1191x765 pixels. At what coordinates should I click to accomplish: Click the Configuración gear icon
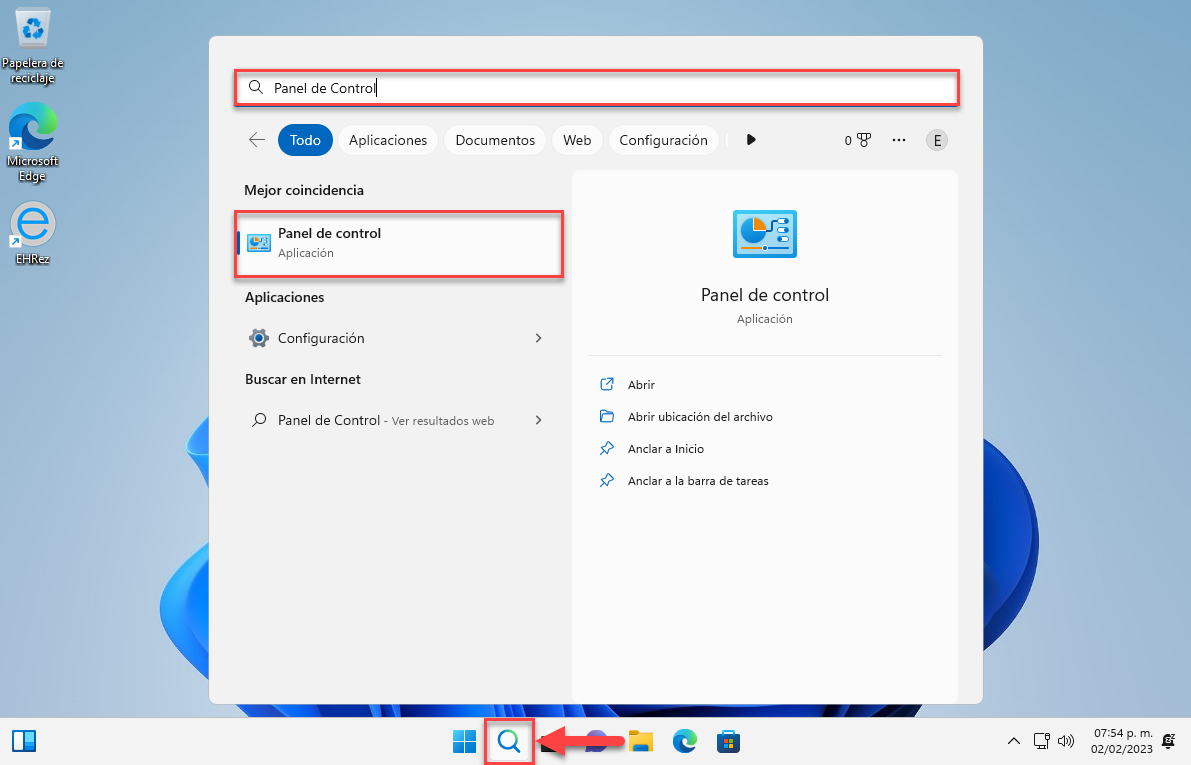coord(259,338)
